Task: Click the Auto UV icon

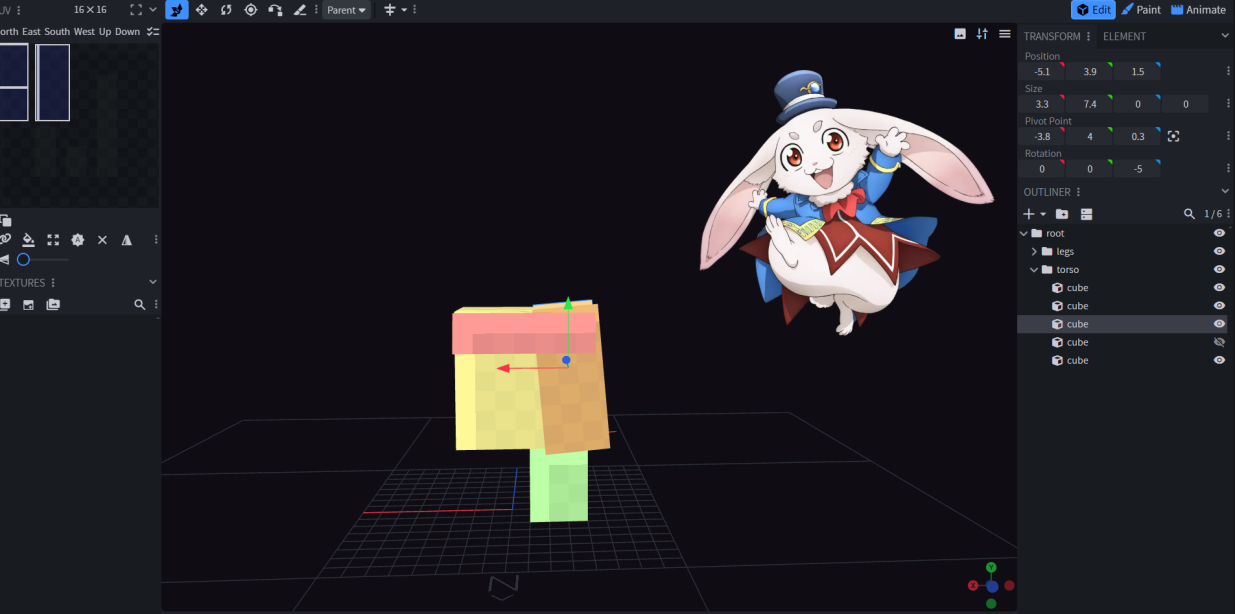Action: [78, 240]
